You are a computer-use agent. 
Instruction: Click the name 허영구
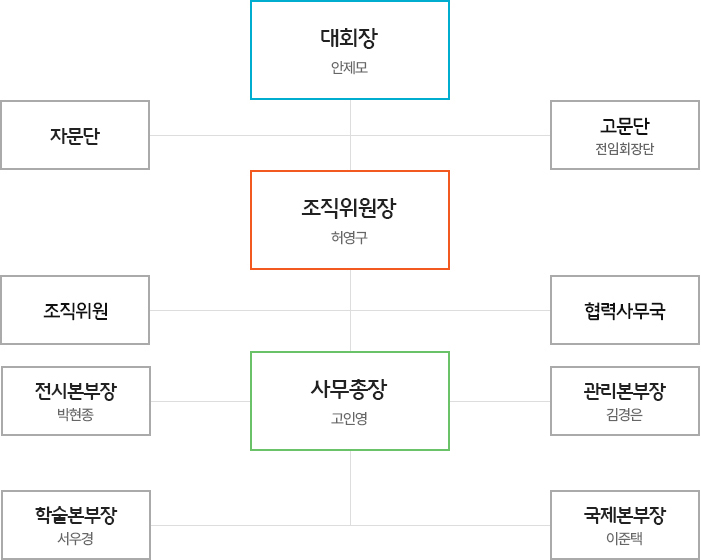click(x=350, y=237)
